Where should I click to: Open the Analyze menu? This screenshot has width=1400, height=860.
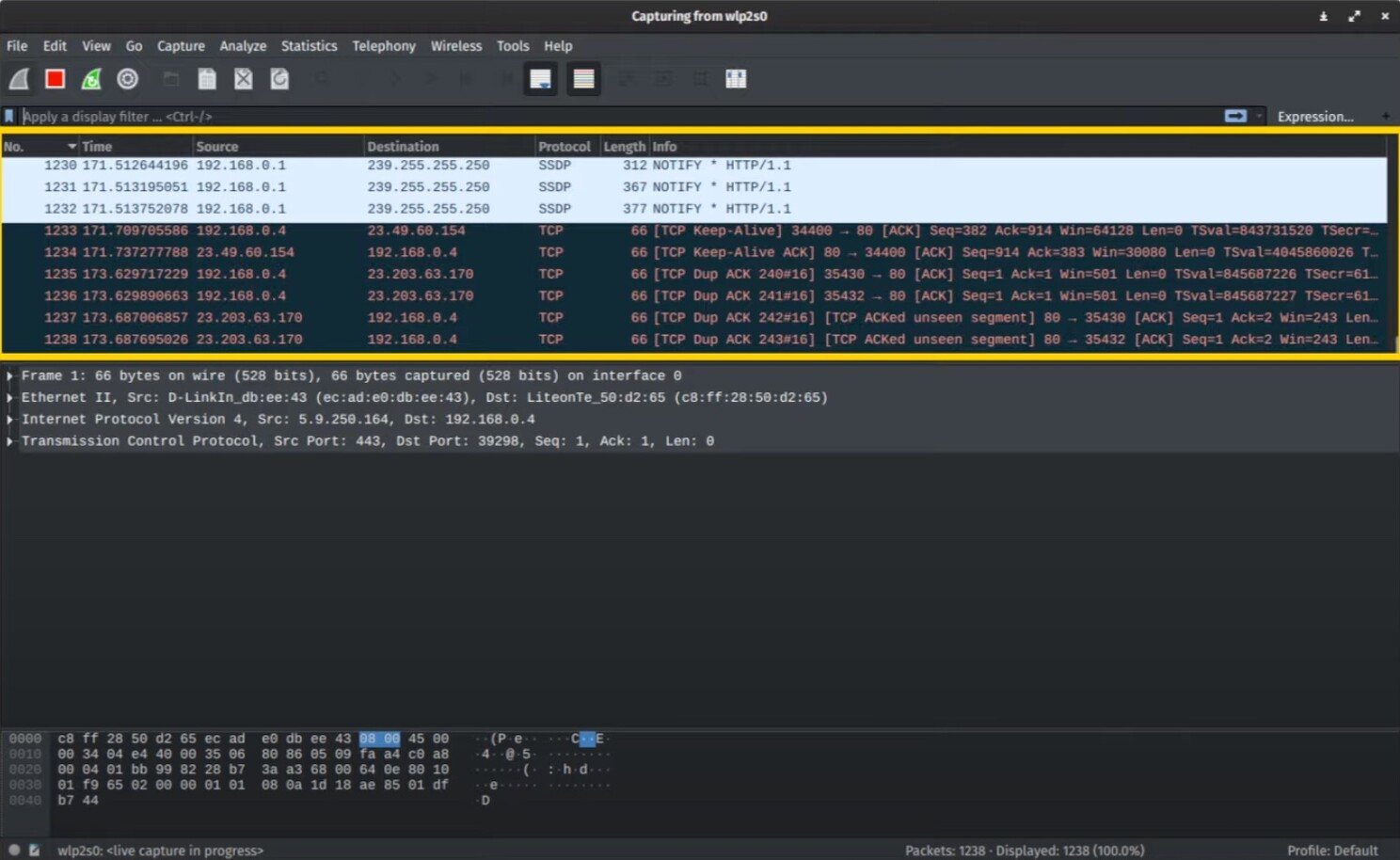[x=243, y=46]
